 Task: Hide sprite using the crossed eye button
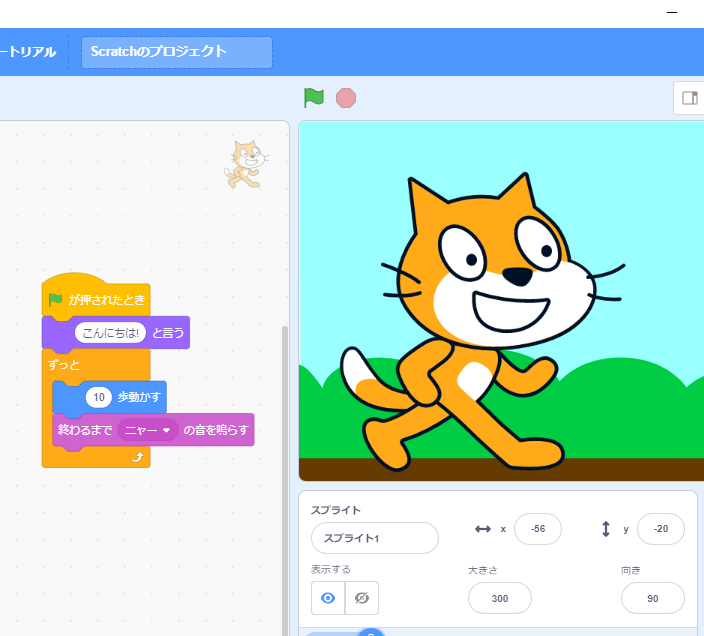pyautogui.click(x=362, y=598)
